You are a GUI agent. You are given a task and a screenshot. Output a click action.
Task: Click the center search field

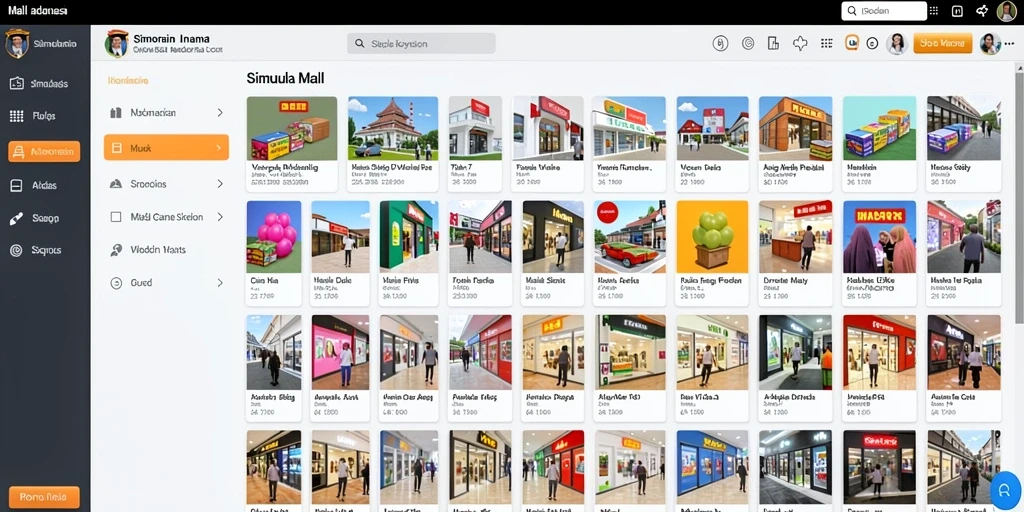(x=421, y=44)
